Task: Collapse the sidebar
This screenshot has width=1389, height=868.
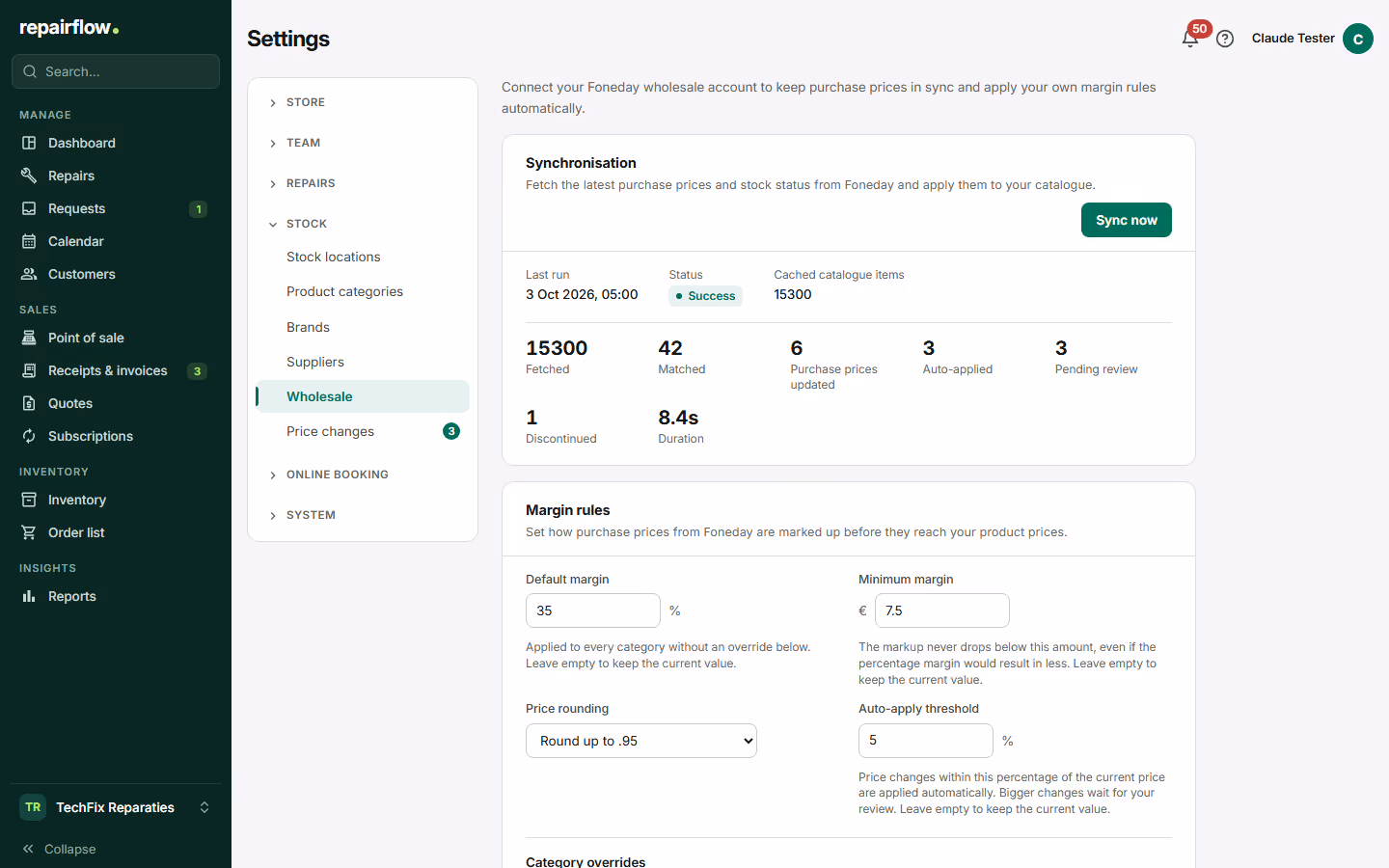Action: point(59,849)
